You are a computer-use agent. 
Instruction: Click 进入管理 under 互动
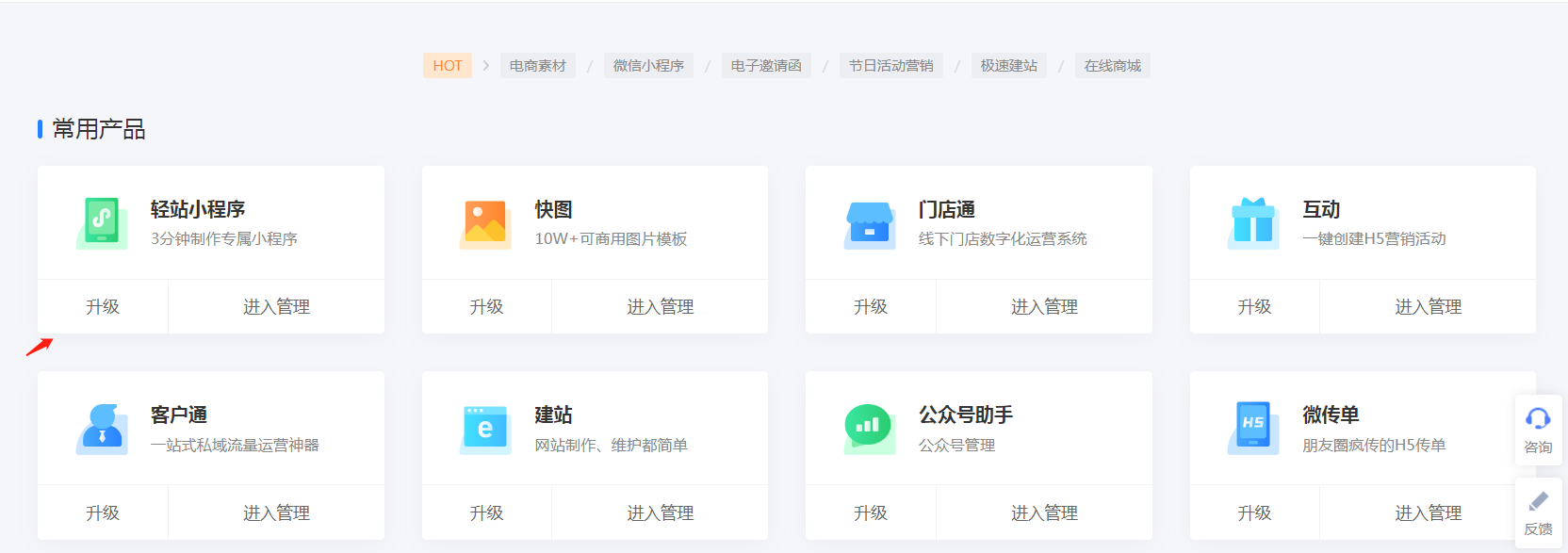pos(1429,307)
